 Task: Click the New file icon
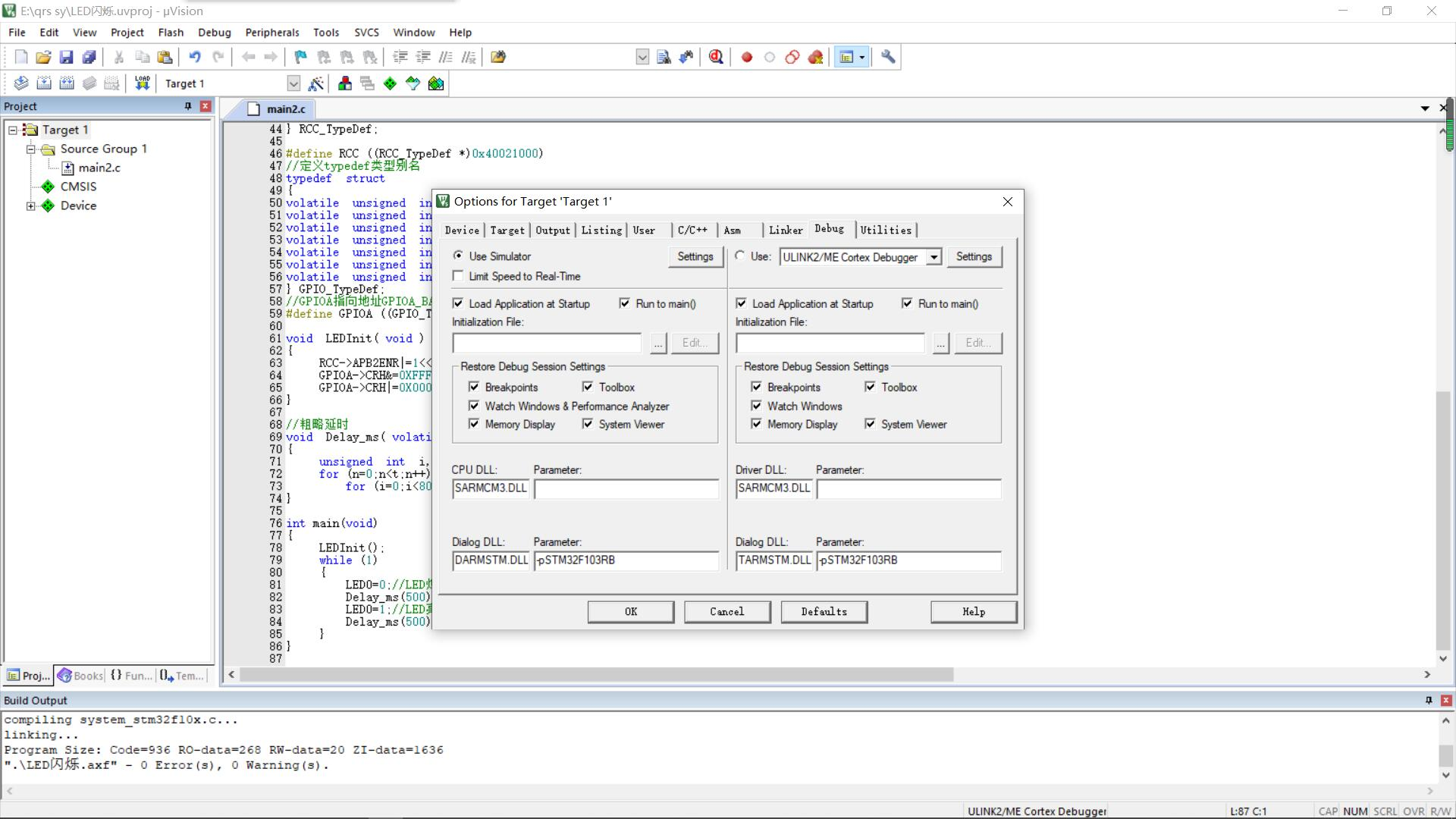pyautogui.click(x=21, y=57)
